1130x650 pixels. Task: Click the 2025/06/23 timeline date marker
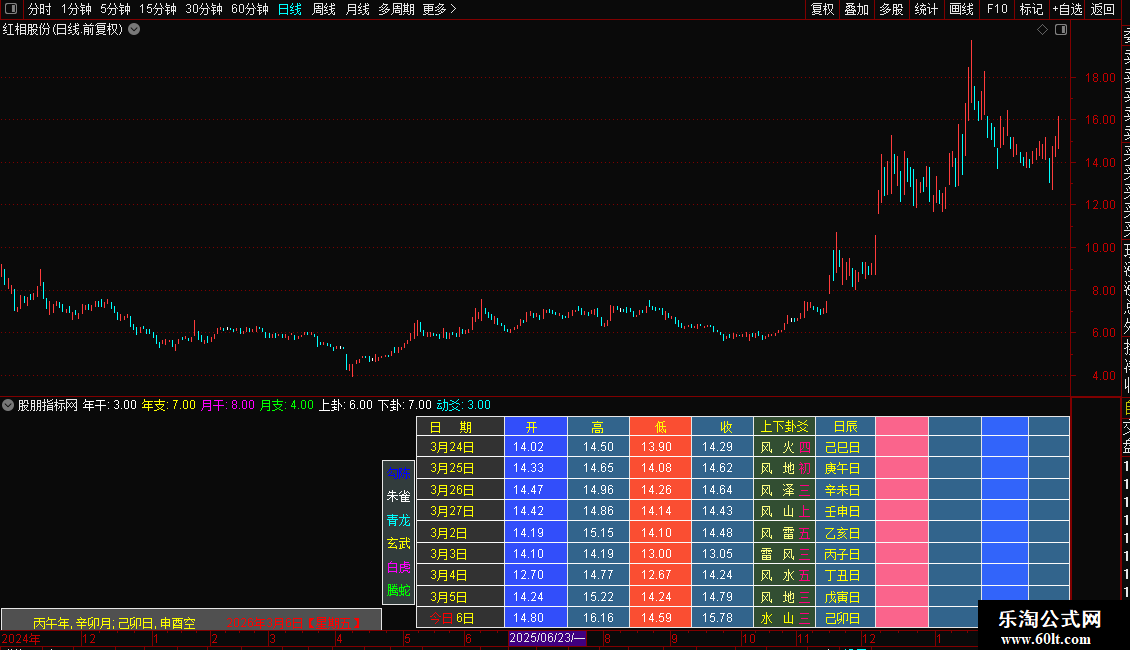click(x=547, y=638)
